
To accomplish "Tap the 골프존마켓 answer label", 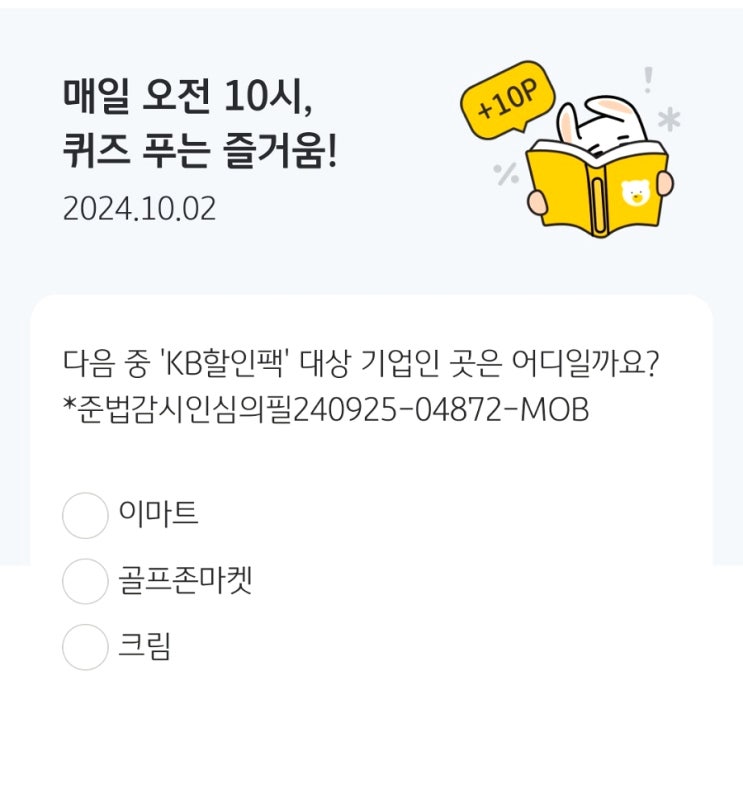I will (x=185, y=580).
